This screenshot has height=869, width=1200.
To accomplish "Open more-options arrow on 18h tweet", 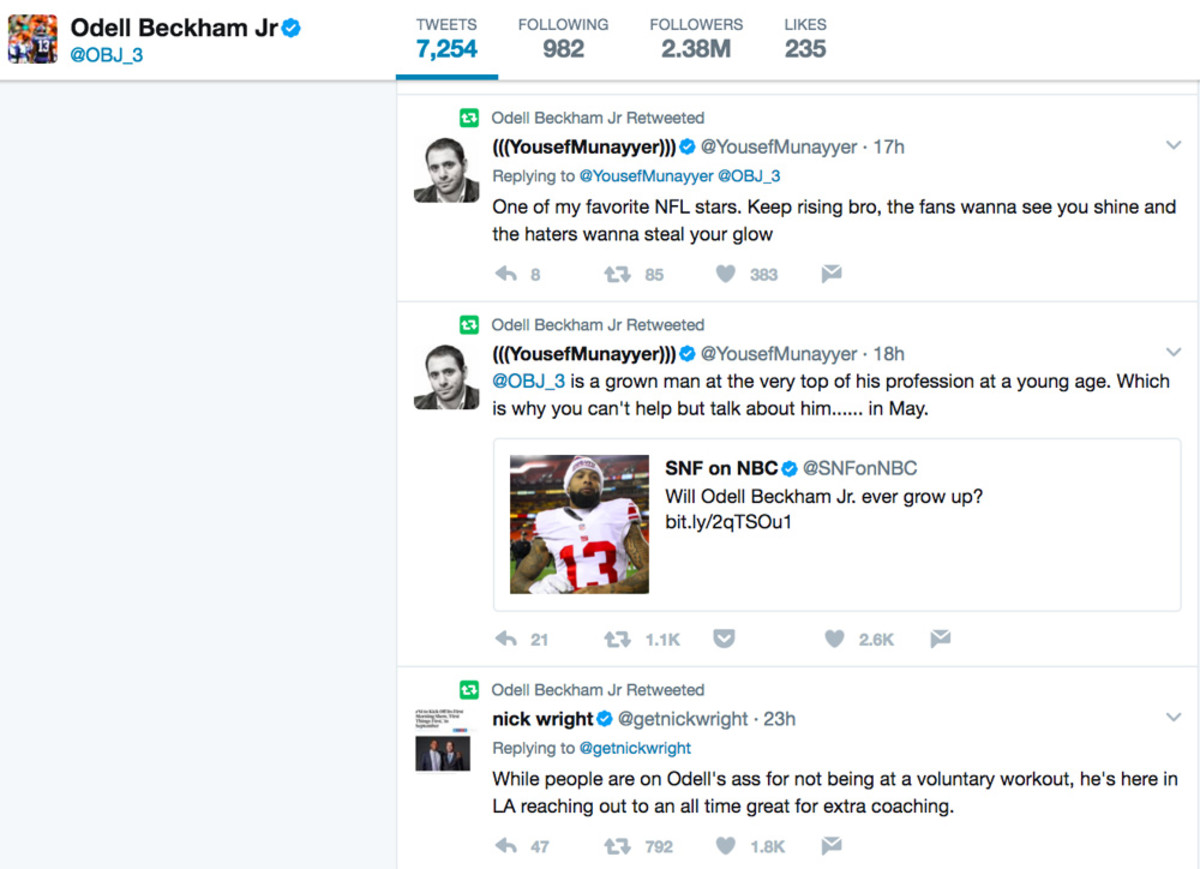I will pyautogui.click(x=1174, y=353).
